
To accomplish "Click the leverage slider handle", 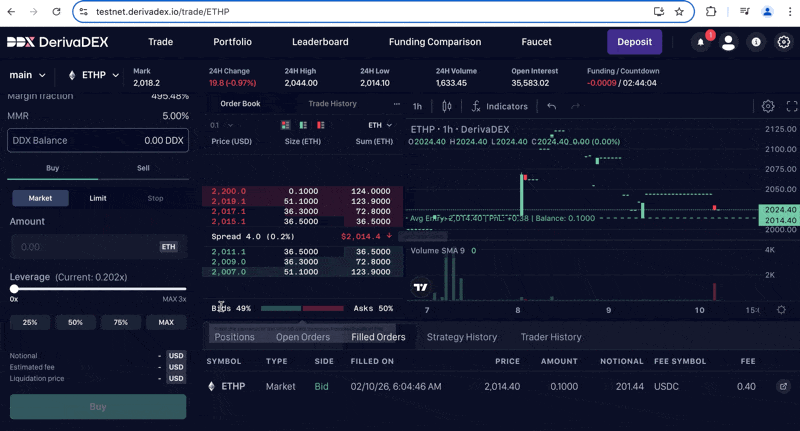I will pos(14,289).
